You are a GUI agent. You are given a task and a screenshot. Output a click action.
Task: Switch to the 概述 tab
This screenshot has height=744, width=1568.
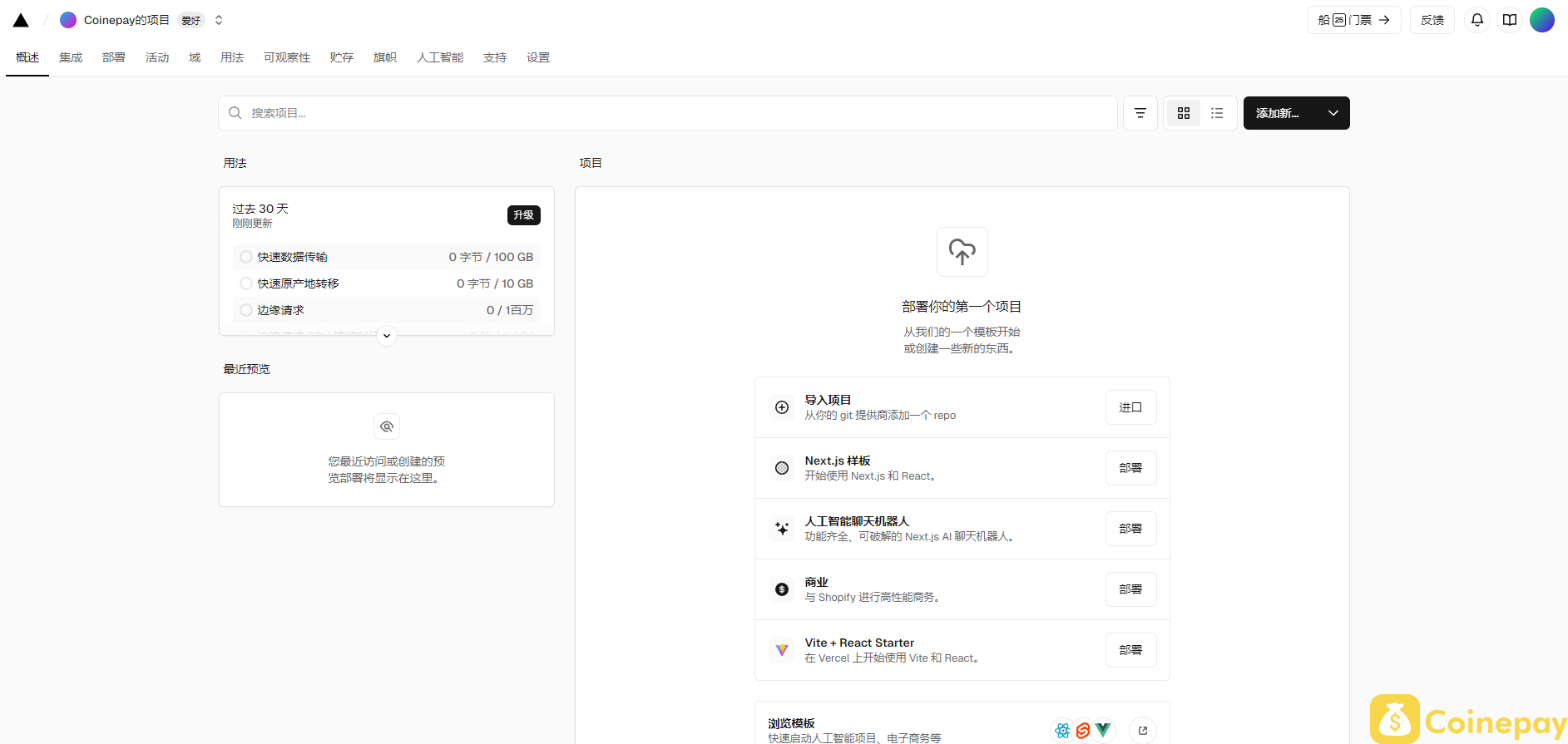[x=27, y=57]
